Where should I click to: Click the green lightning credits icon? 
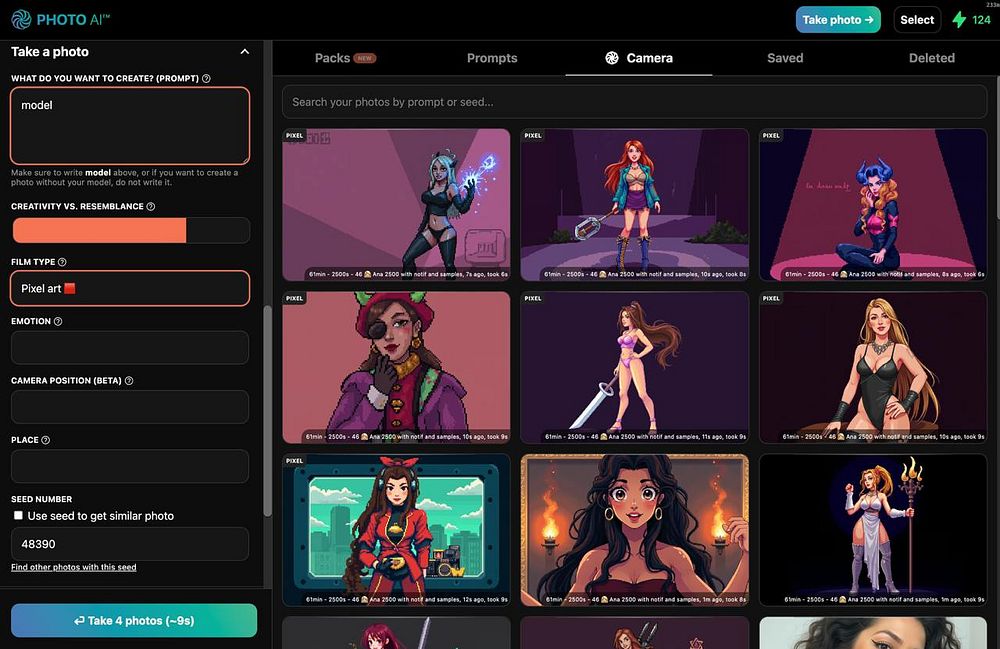coord(959,20)
